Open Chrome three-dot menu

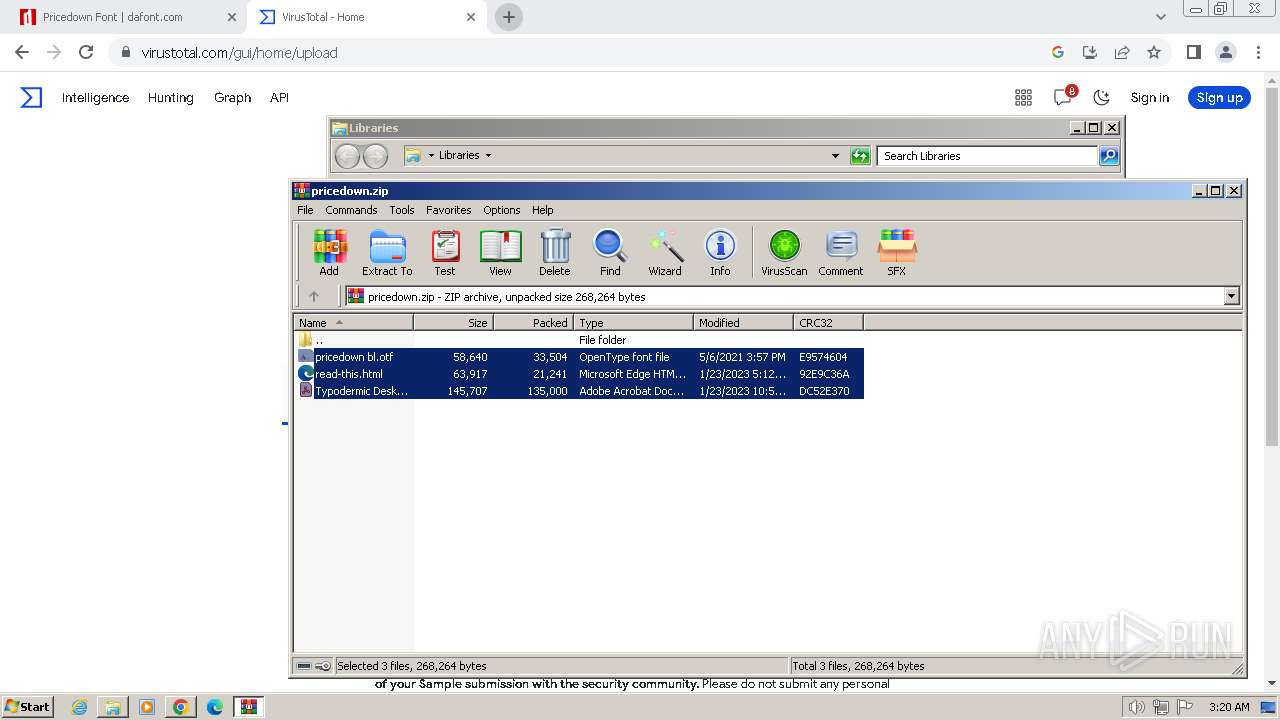tap(1257, 52)
